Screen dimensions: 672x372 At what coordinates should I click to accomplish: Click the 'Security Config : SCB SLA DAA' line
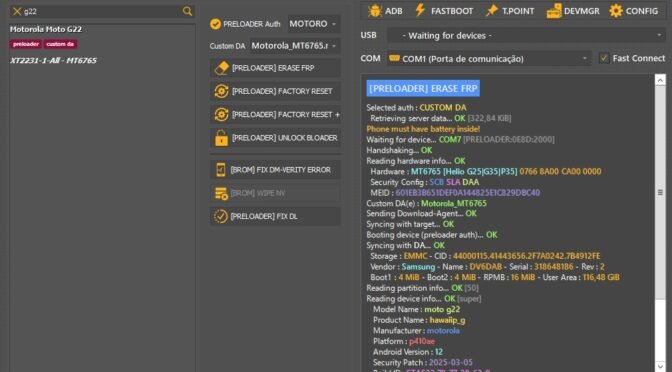click(425, 182)
